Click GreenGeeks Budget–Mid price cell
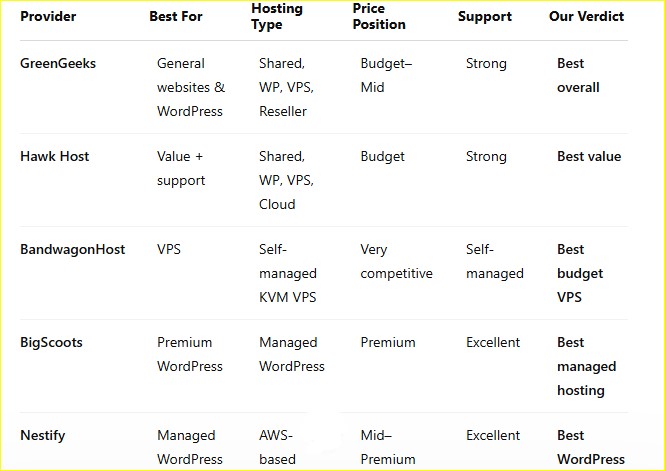This screenshot has width=665, height=471. point(386,75)
